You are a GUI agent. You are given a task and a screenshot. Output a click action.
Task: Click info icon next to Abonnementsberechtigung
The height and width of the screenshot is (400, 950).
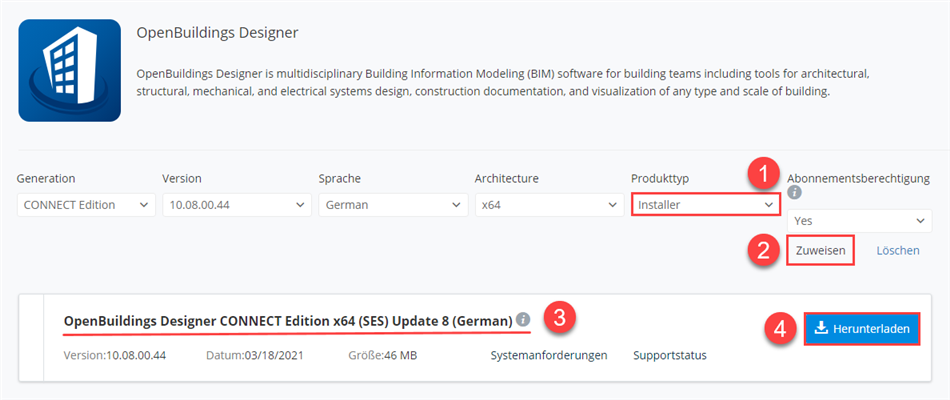click(795, 193)
